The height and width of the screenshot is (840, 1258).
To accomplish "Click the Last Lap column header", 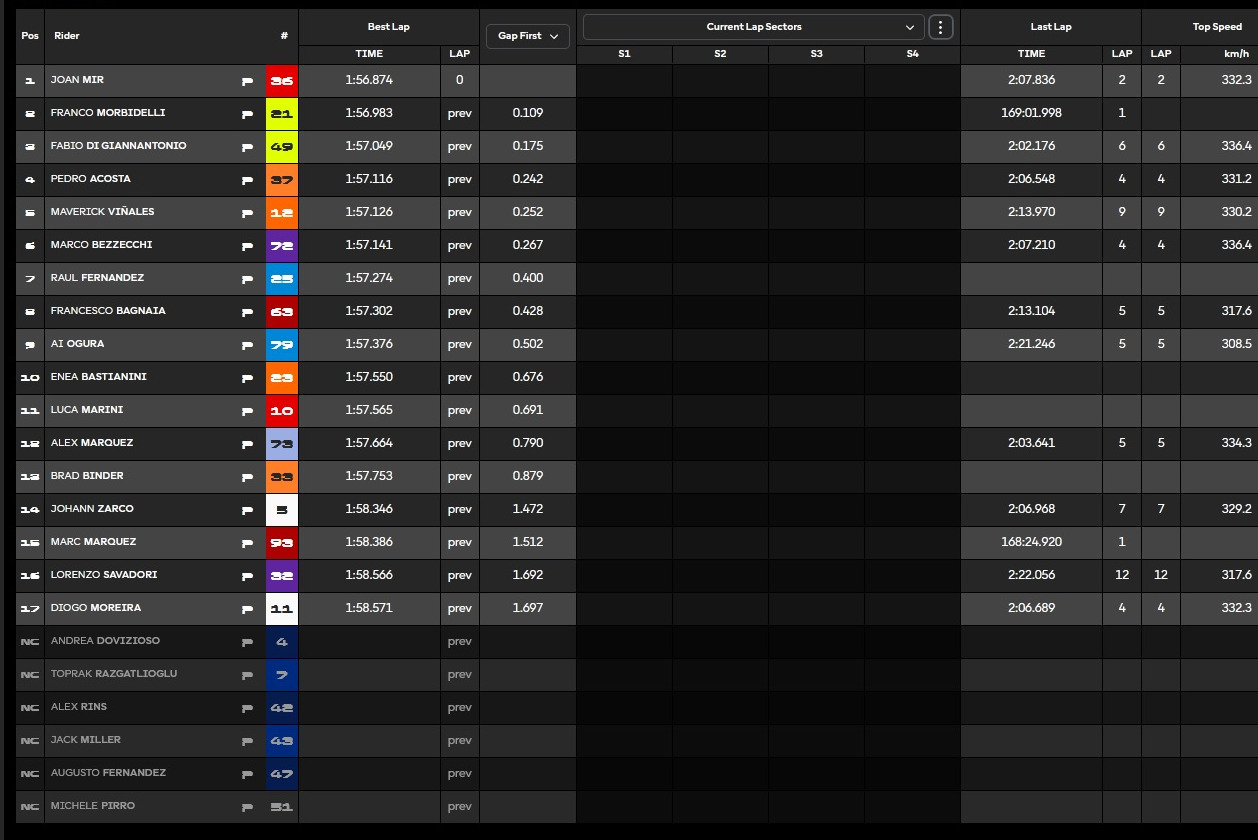I will (x=1050, y=27).
